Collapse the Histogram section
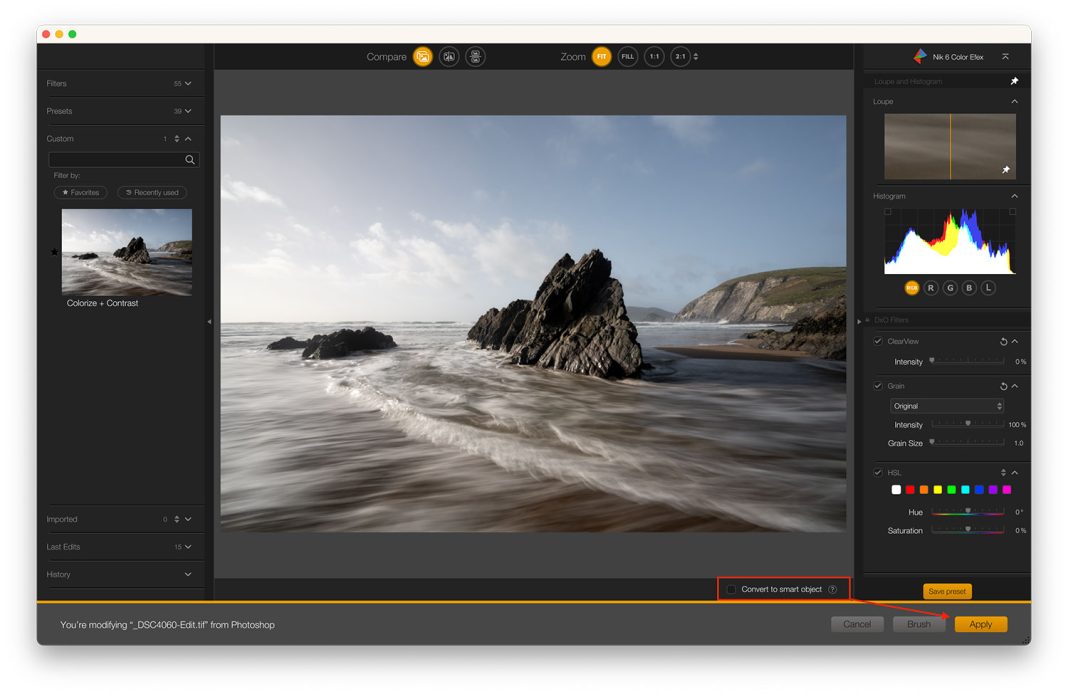This screenshot has height=694, width=1068. [1014, 196]
